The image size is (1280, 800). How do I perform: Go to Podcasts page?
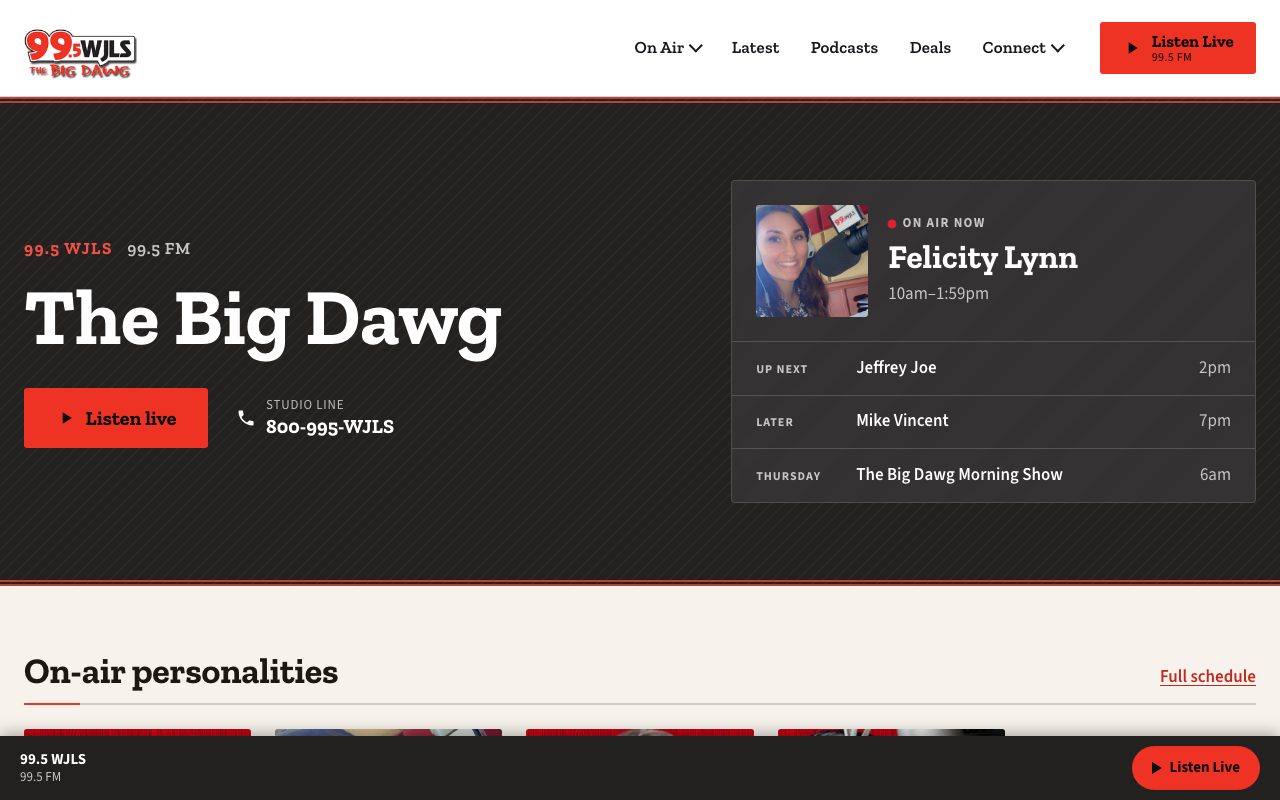point(844,48)
